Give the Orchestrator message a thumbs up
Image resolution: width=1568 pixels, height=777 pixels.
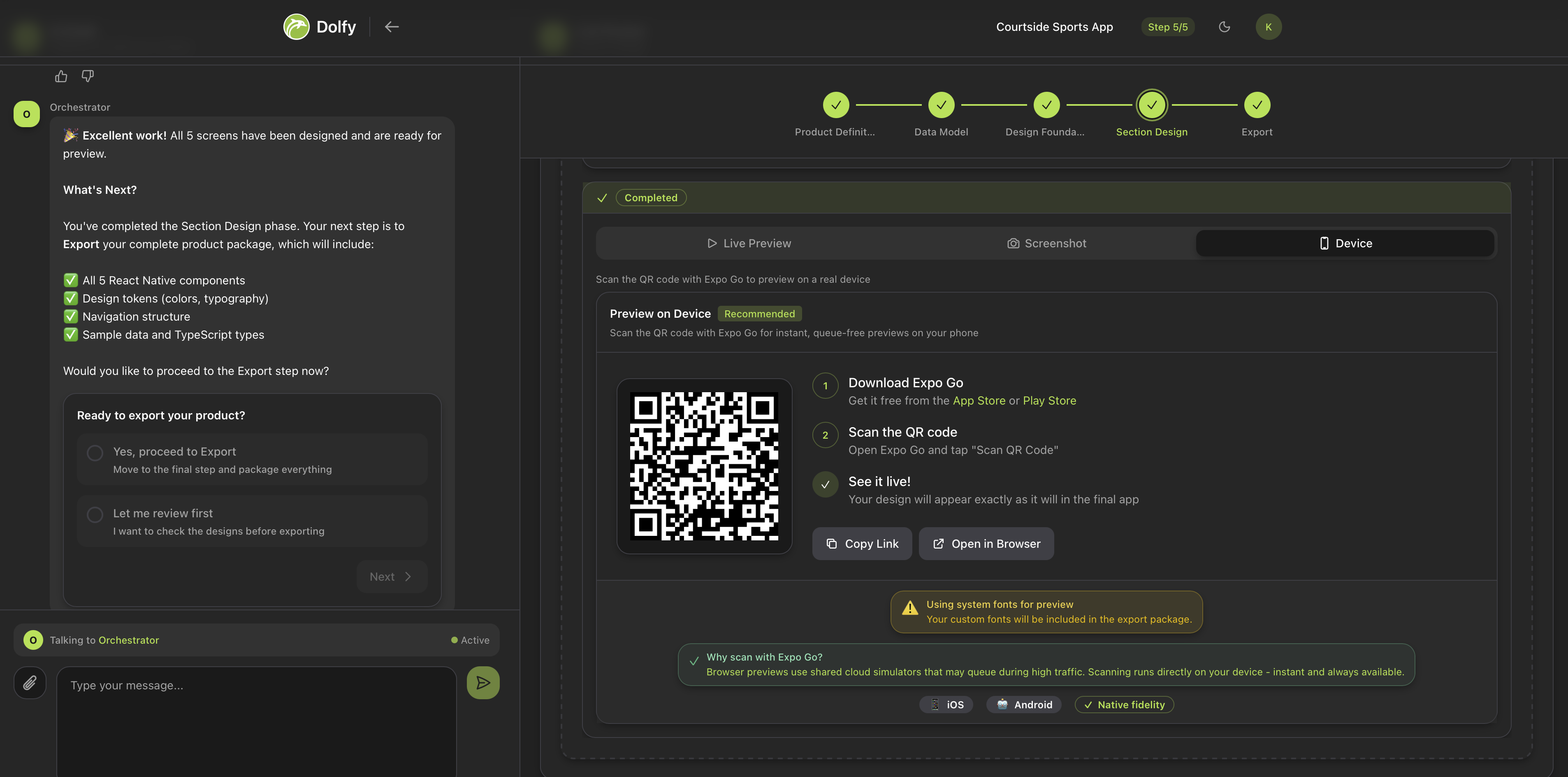coord(61,75)
